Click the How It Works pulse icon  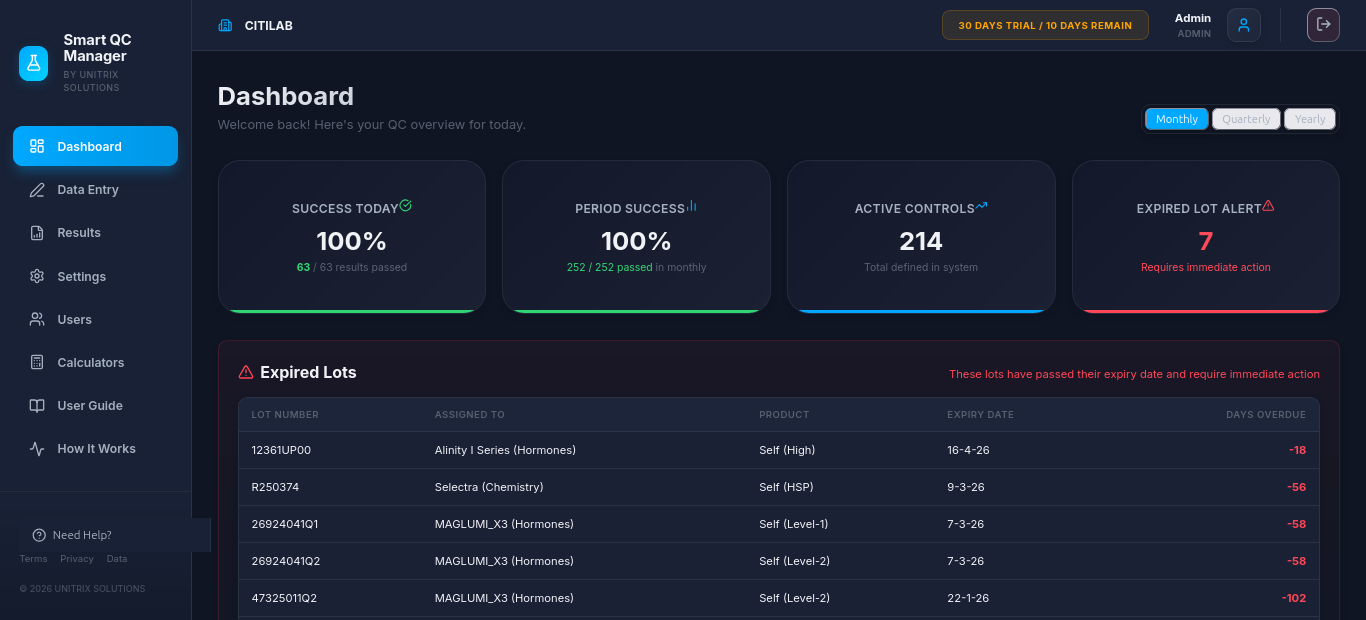click(x=37, y=449)
